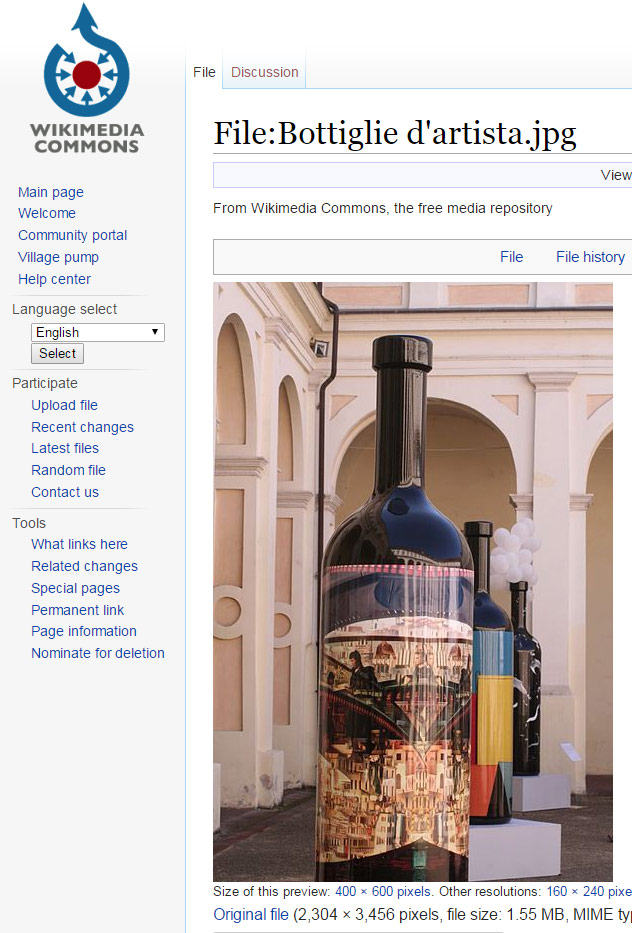Jump to the File section link
Screen dimensions: 632x933
click(x=511, y=257)
